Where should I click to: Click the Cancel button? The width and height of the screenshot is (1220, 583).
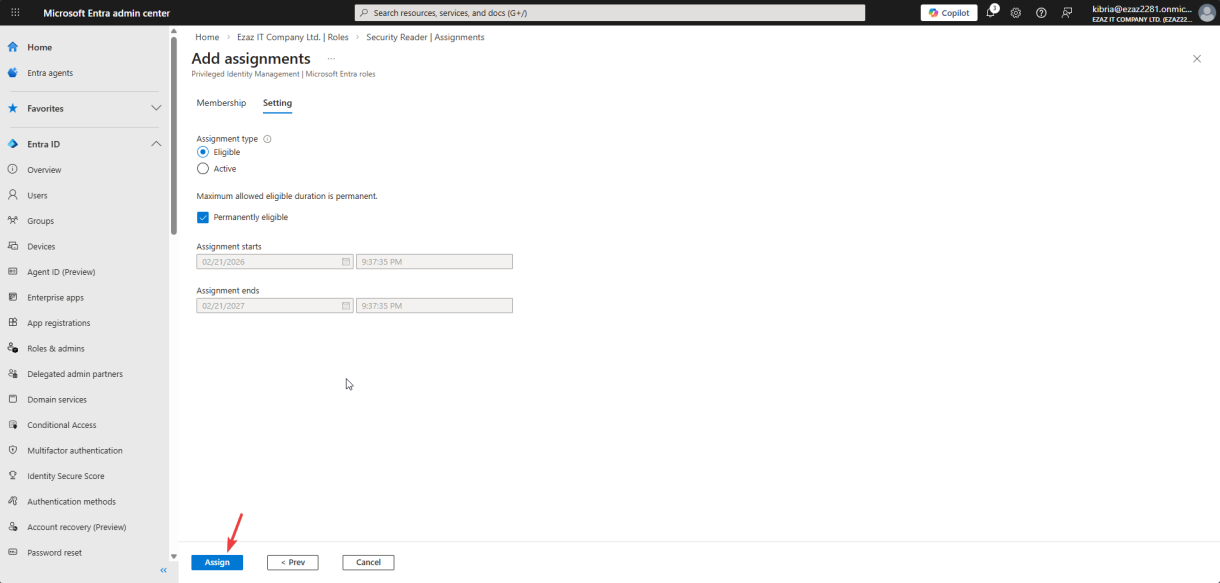tap(368, 562)
